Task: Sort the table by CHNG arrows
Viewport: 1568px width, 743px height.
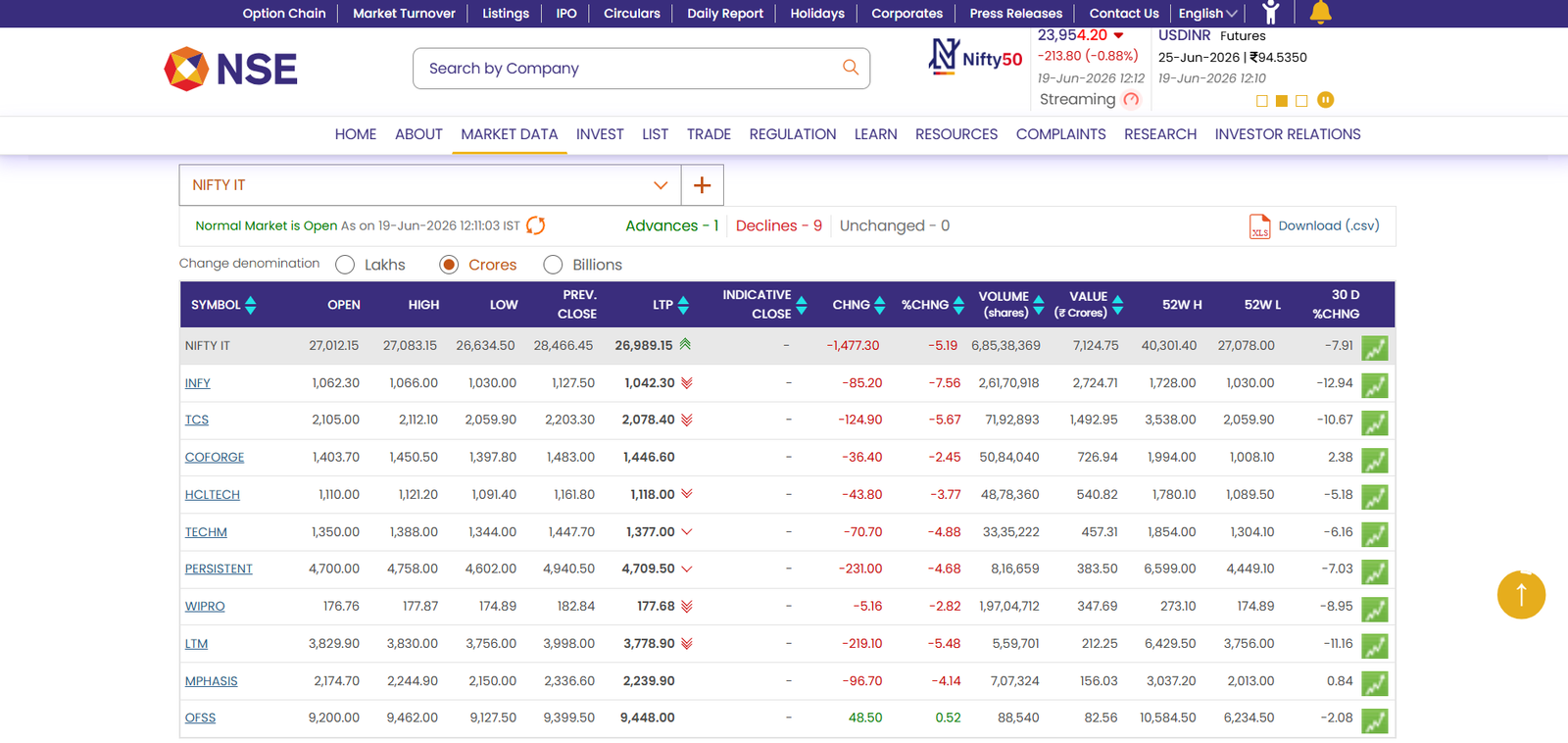Action: coord(880,305)
